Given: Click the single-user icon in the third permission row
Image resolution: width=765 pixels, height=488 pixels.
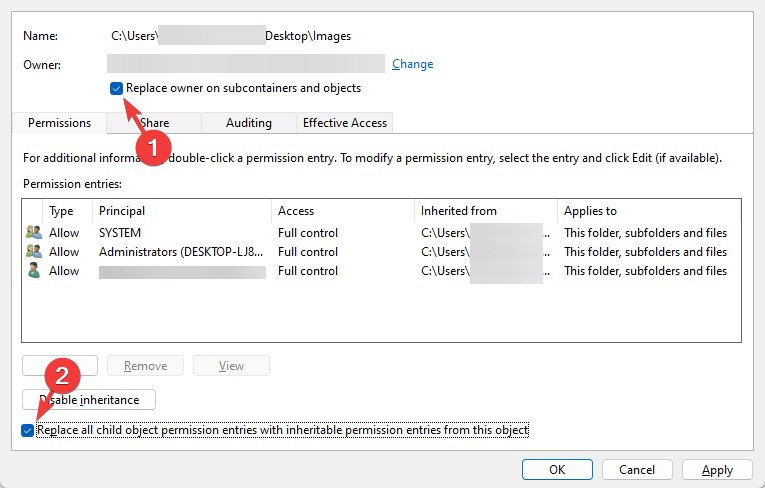Looking at the screenshot, I should click(x=33, y=271).
